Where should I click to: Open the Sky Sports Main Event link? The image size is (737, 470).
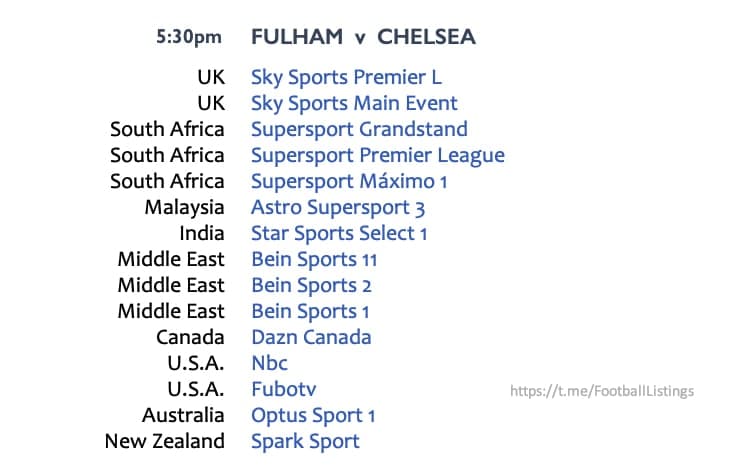pos(354,103)
